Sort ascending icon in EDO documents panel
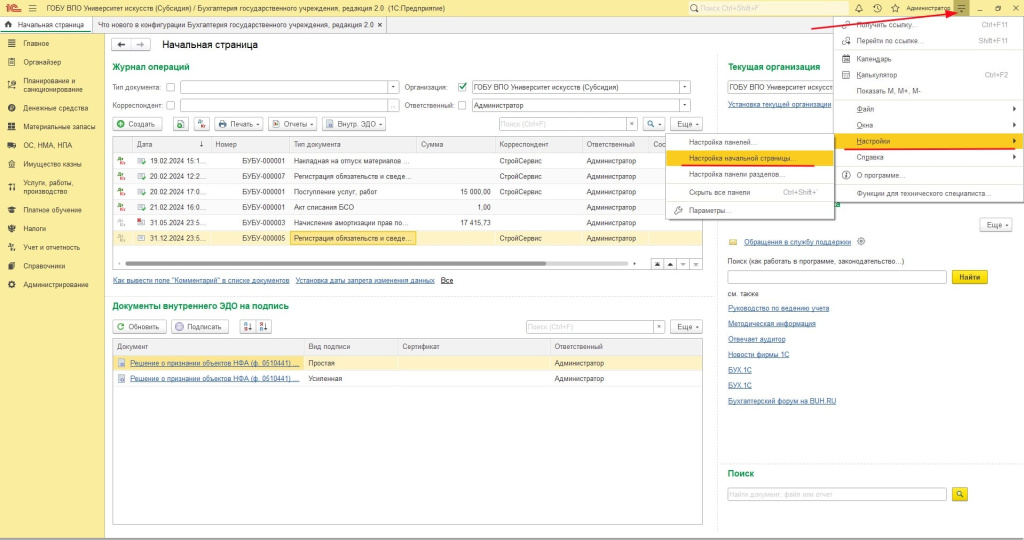The image size is (1024, 540). tap(248, 326)
